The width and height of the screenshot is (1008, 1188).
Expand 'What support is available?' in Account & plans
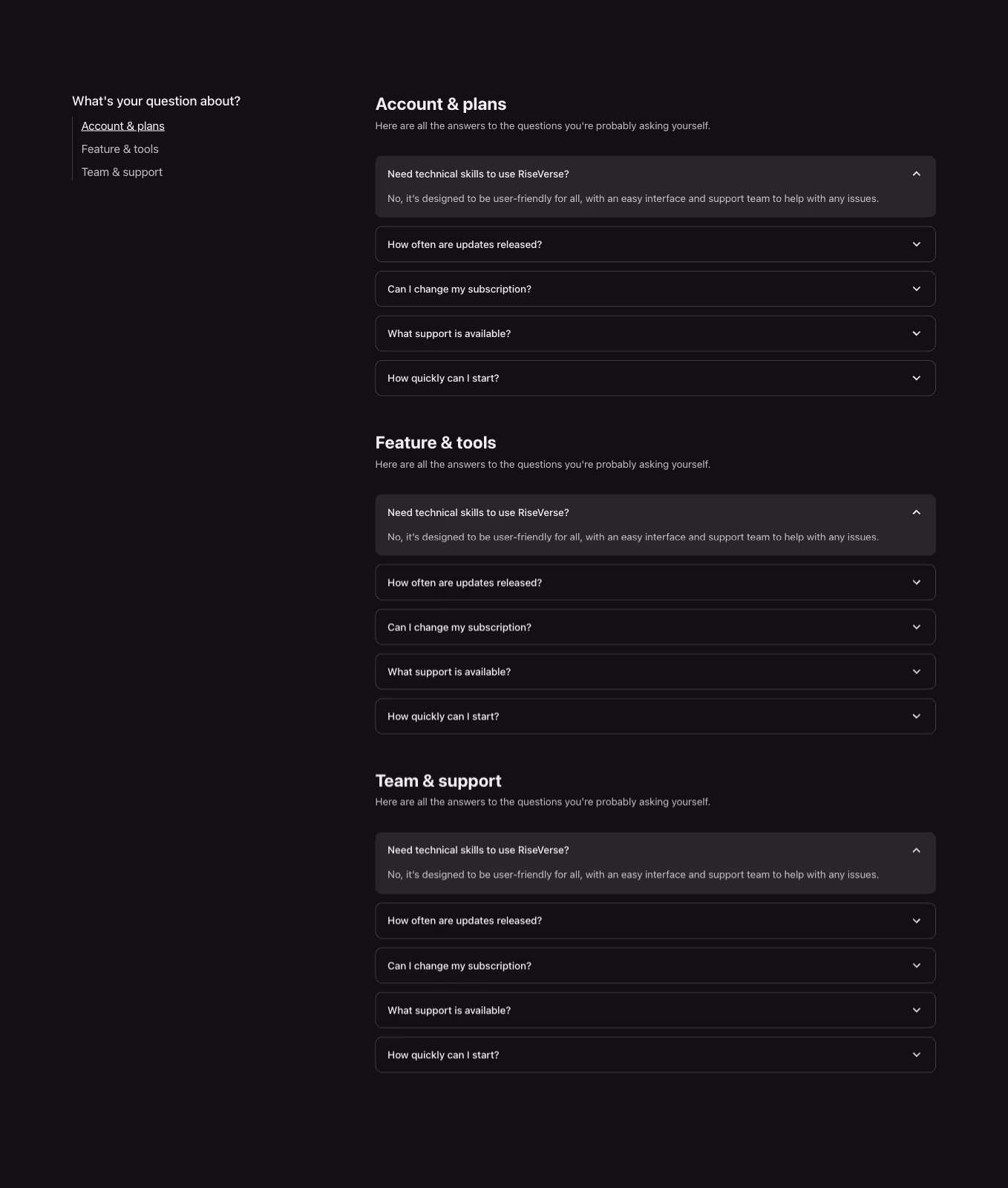(655, 333)
